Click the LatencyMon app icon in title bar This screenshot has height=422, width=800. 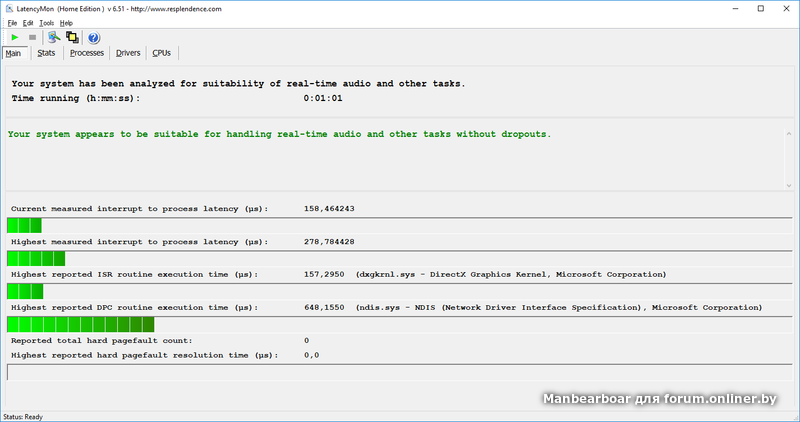[x=9, y=8]
